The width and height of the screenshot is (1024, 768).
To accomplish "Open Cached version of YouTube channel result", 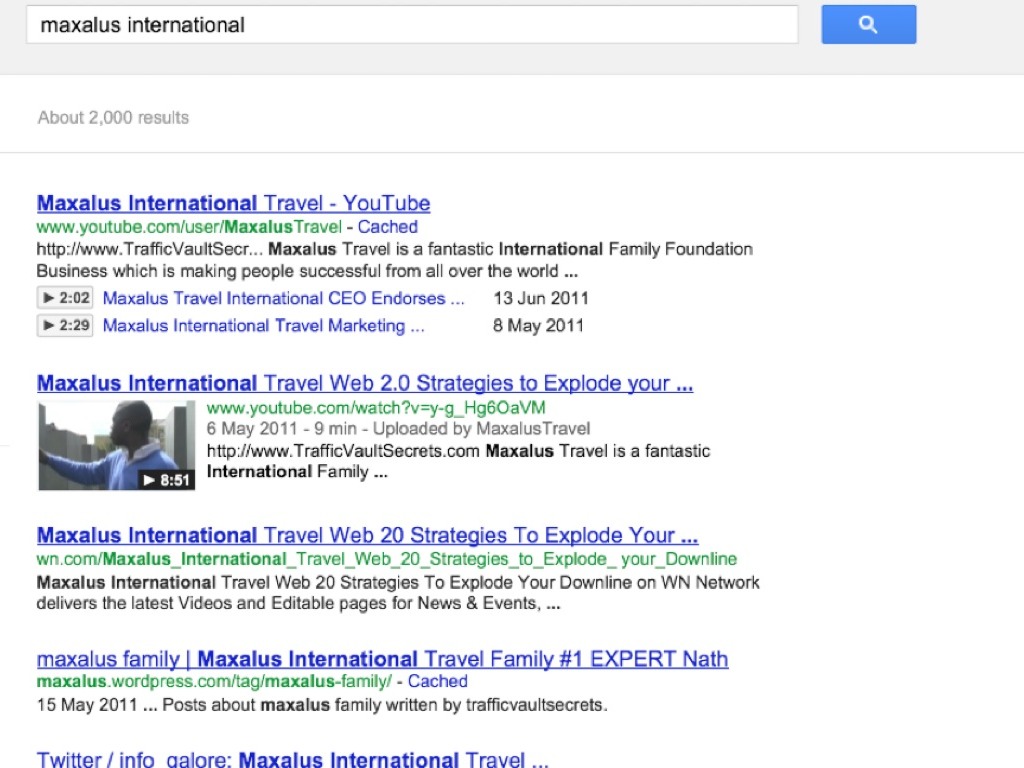I will pos(387,227).
